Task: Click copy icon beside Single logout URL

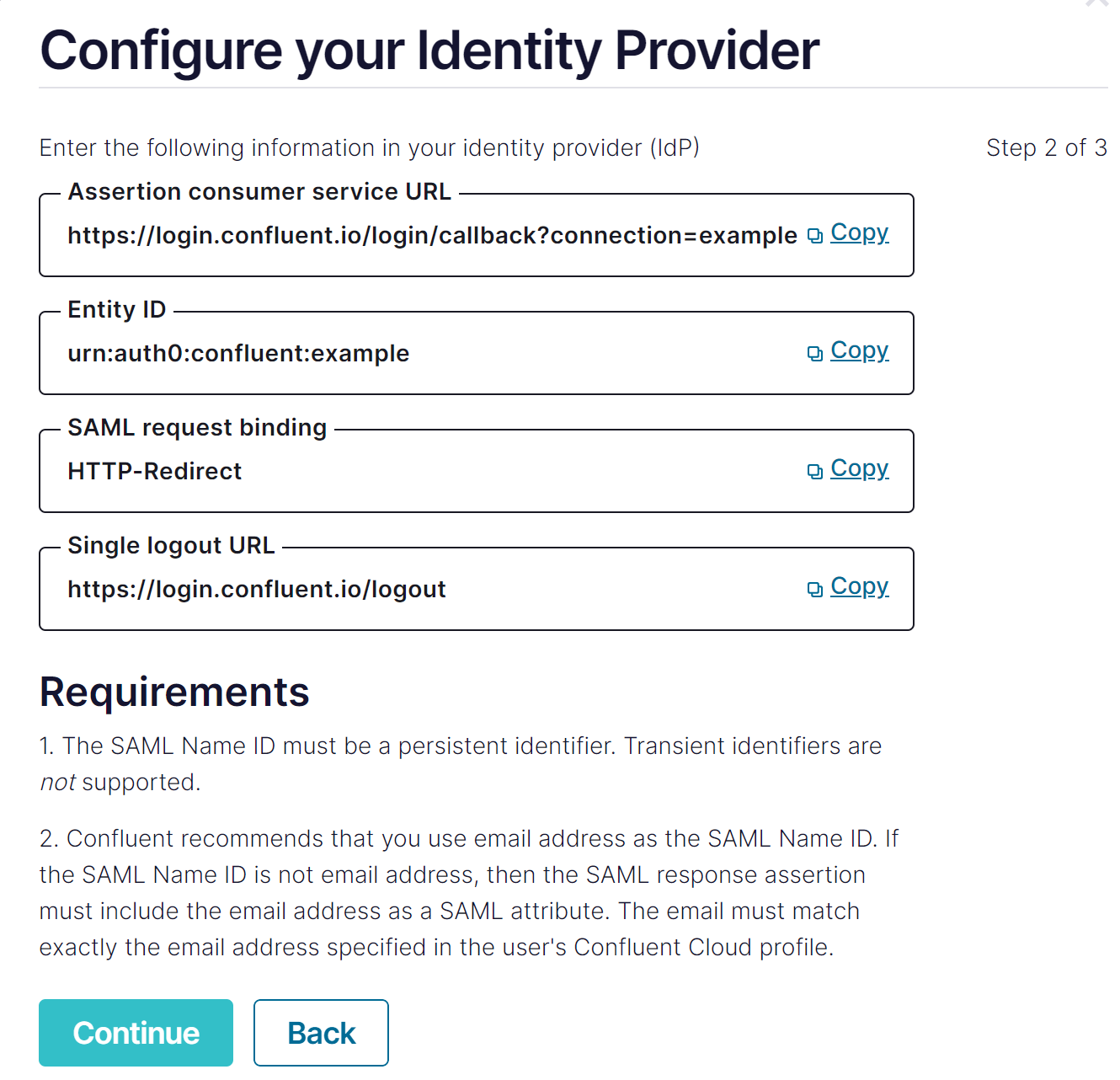Action: coord(814,590)
